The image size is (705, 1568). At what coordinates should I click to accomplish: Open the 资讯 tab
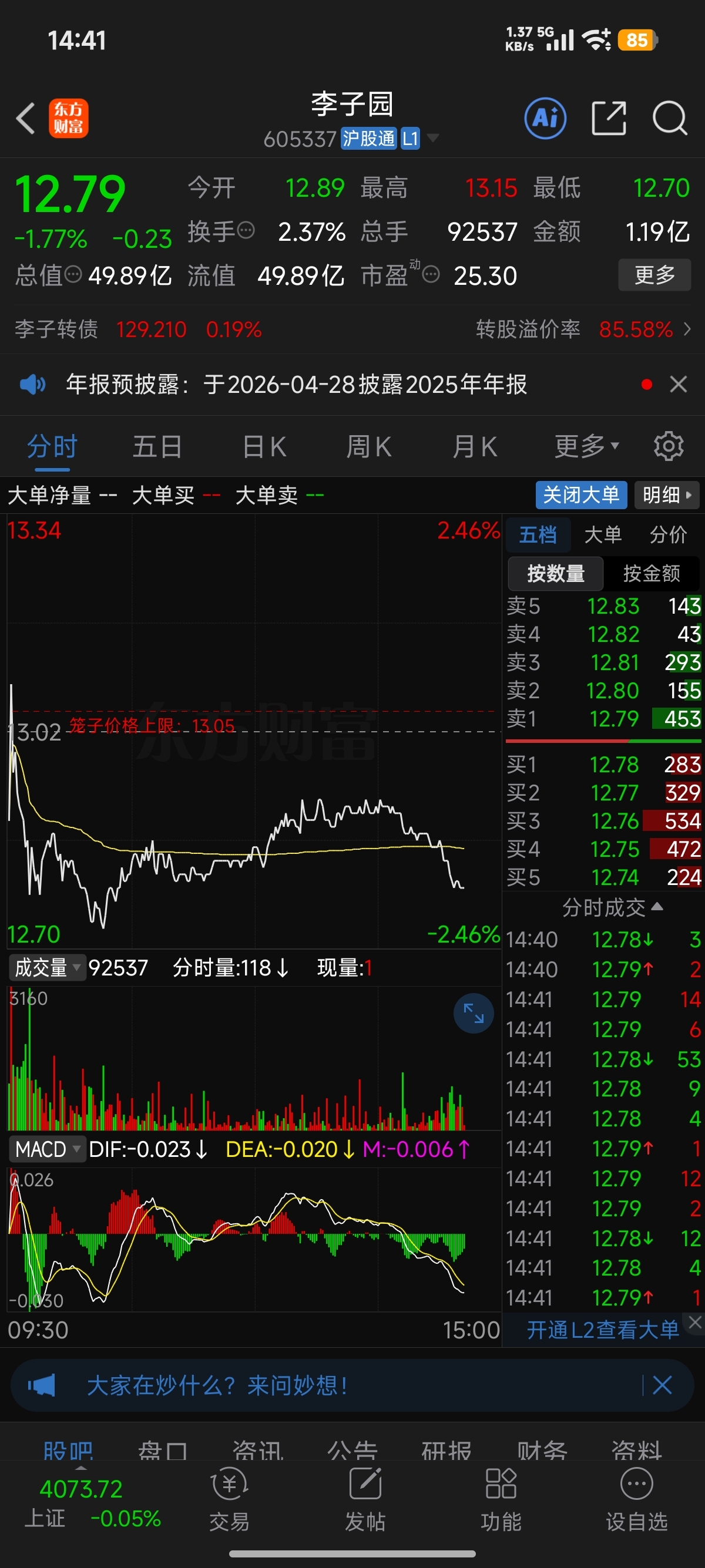point(257,1451)
